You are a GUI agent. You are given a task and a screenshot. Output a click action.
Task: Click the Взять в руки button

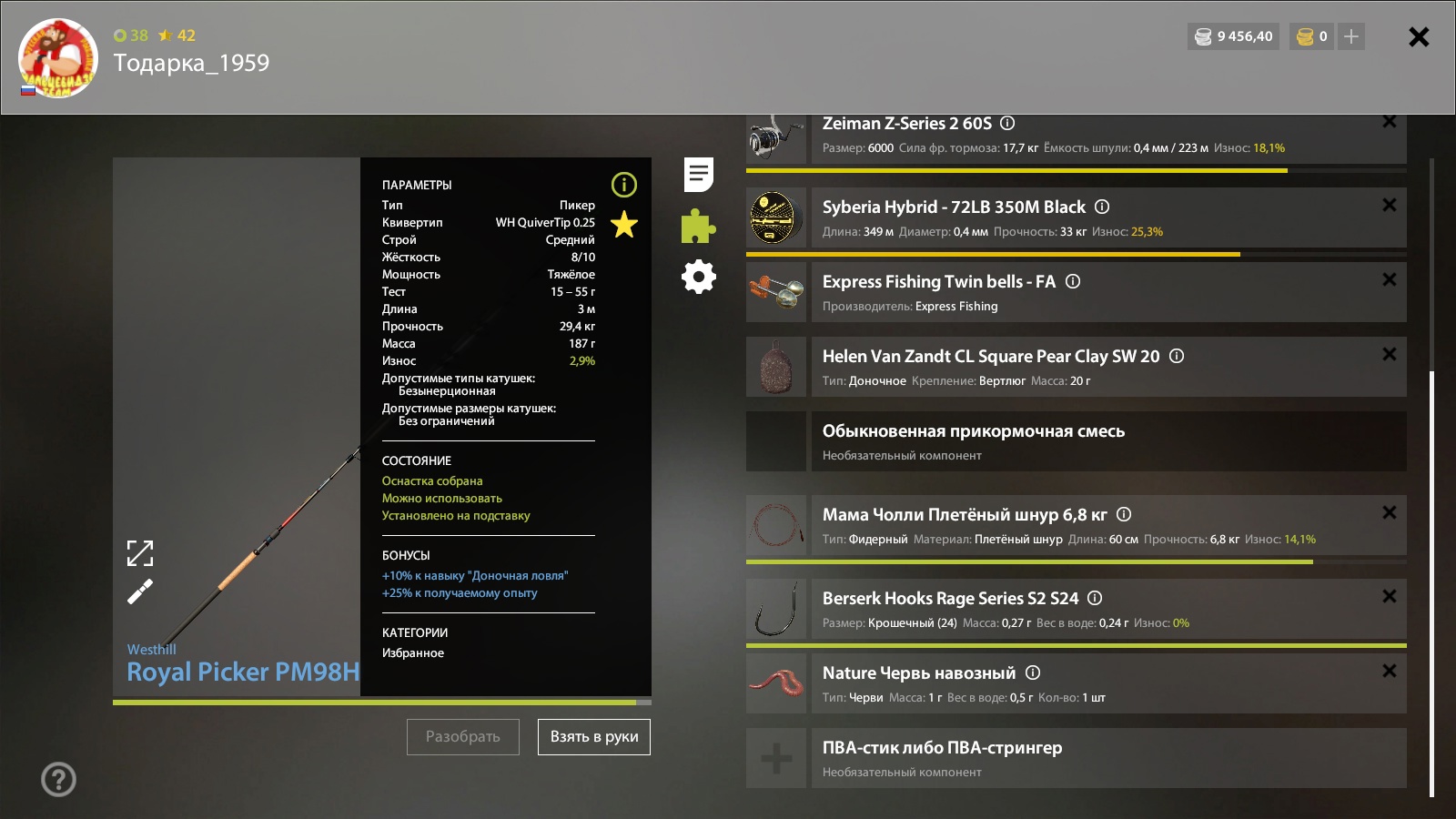594,737
